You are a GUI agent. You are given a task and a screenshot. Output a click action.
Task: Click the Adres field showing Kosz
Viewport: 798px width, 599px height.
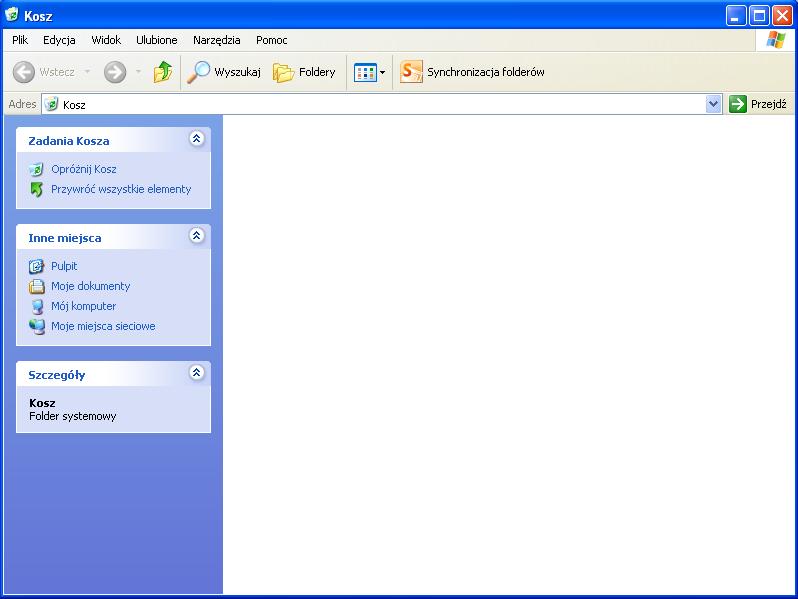[x=380, y=104]
